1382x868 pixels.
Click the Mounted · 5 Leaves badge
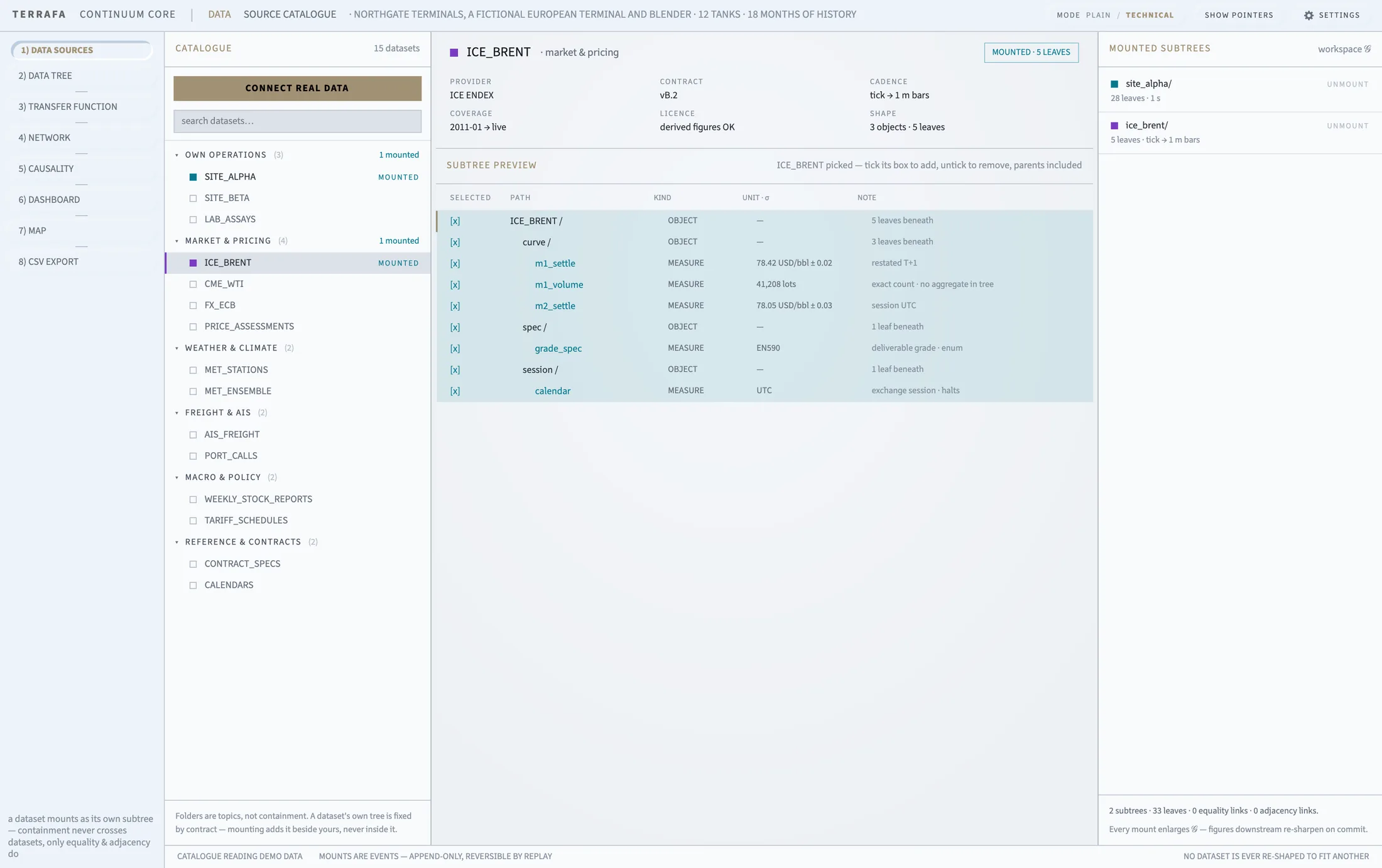(1031, 53)
